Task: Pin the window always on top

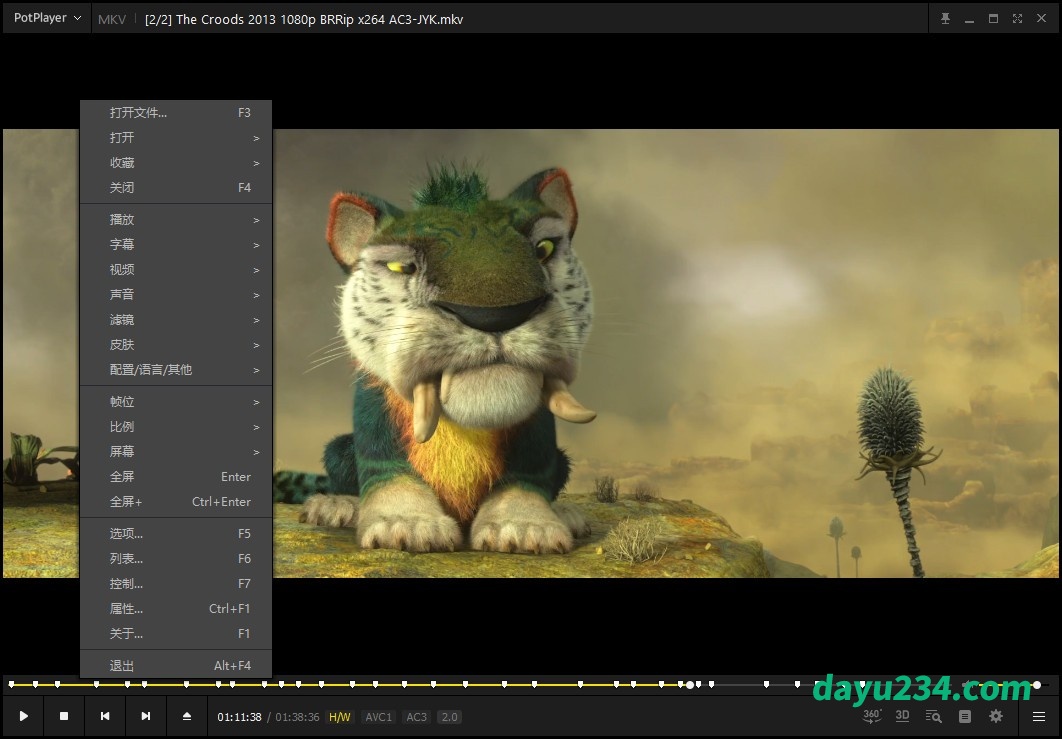Action: [x=945, y=19]
